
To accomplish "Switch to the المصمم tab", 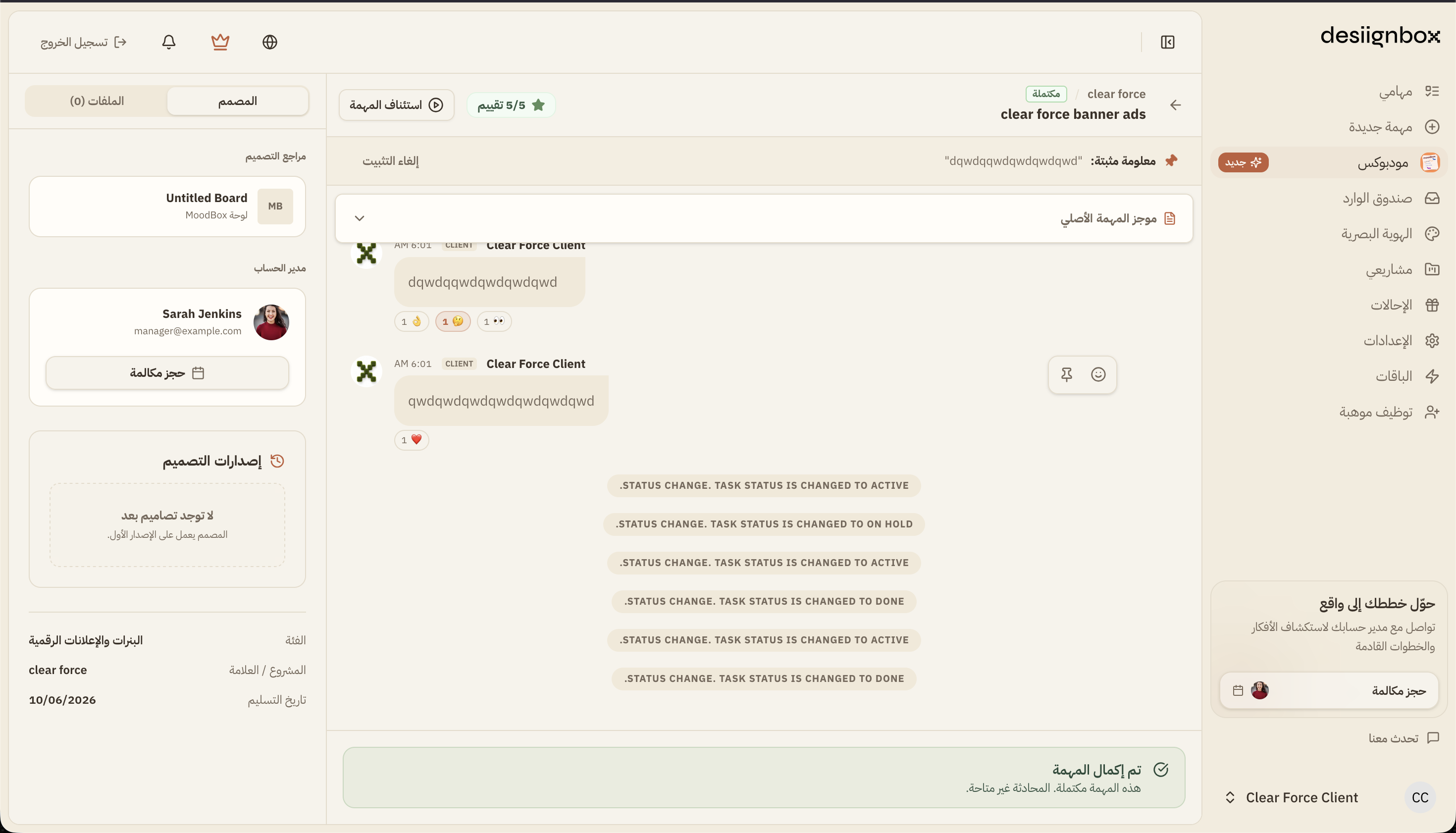I will point(237,101).
